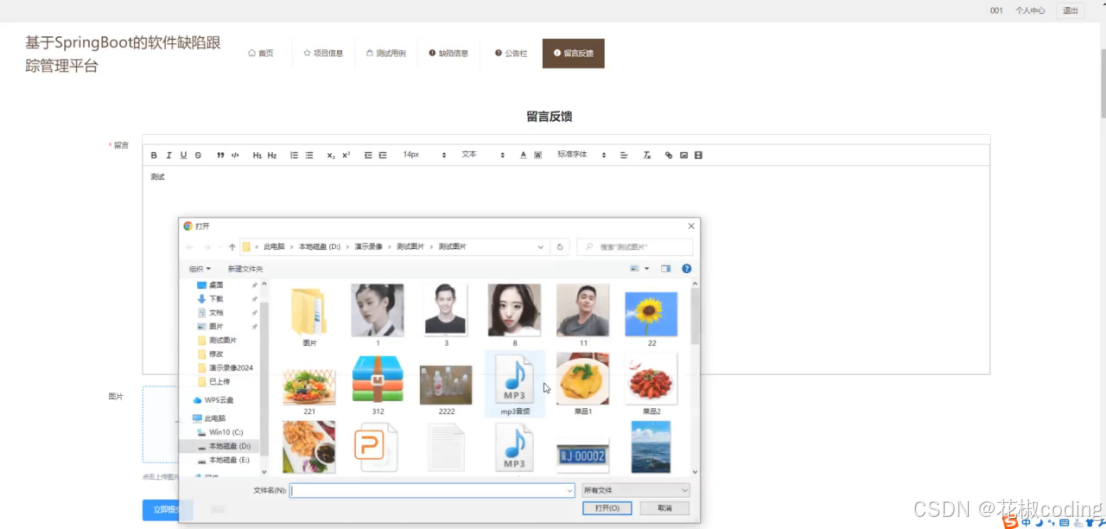Open the 缺陷信息 navigation tab
Viewport: 1106px width, 529px height.
[449, 54]
